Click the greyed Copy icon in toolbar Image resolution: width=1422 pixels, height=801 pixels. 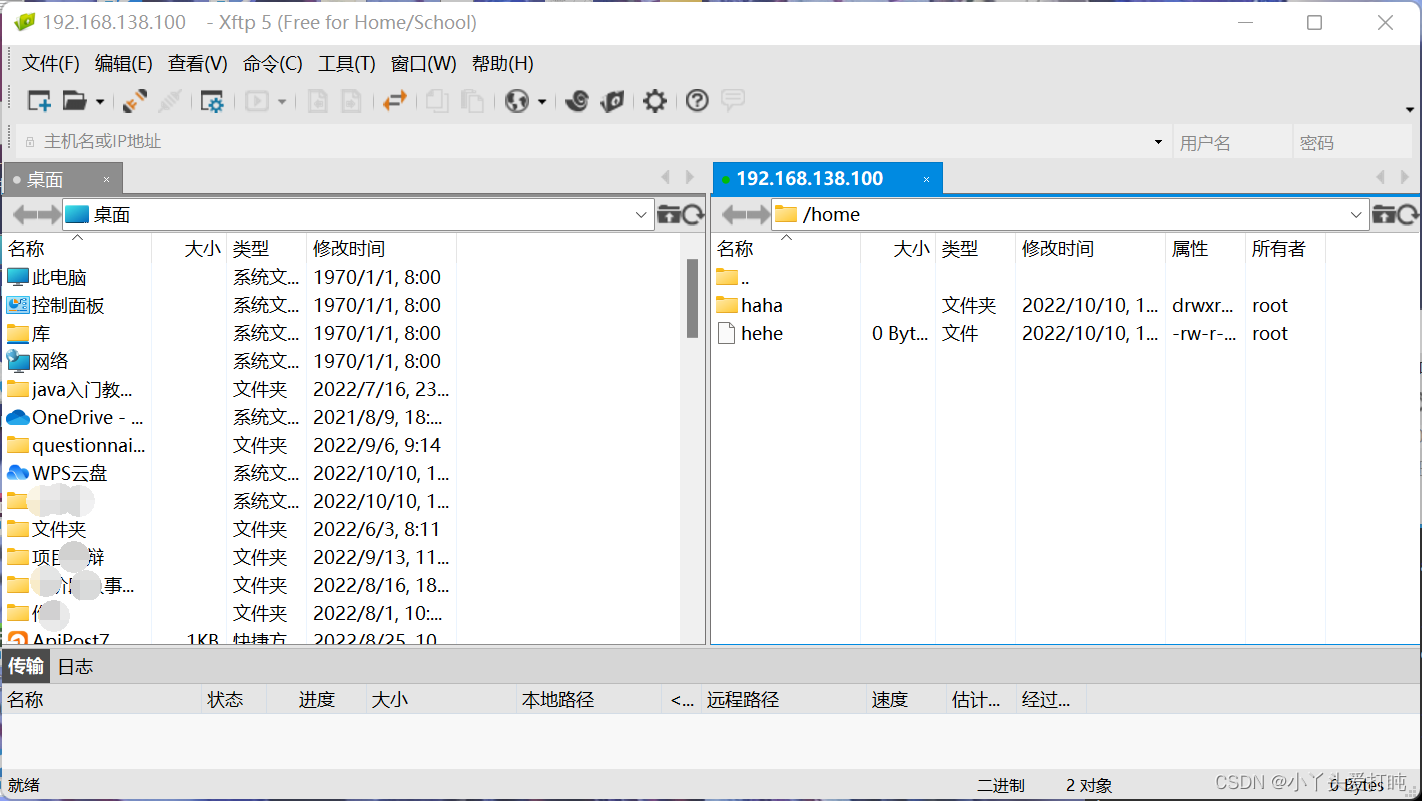(436, 100)
